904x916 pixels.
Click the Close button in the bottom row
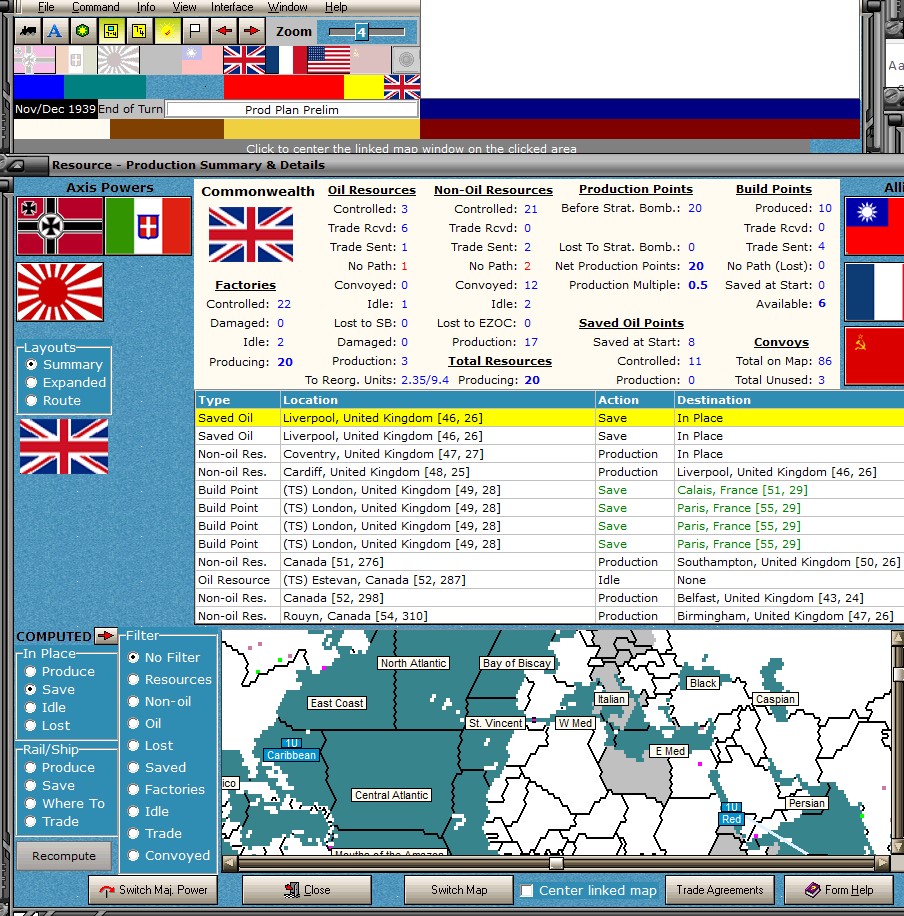307,890
